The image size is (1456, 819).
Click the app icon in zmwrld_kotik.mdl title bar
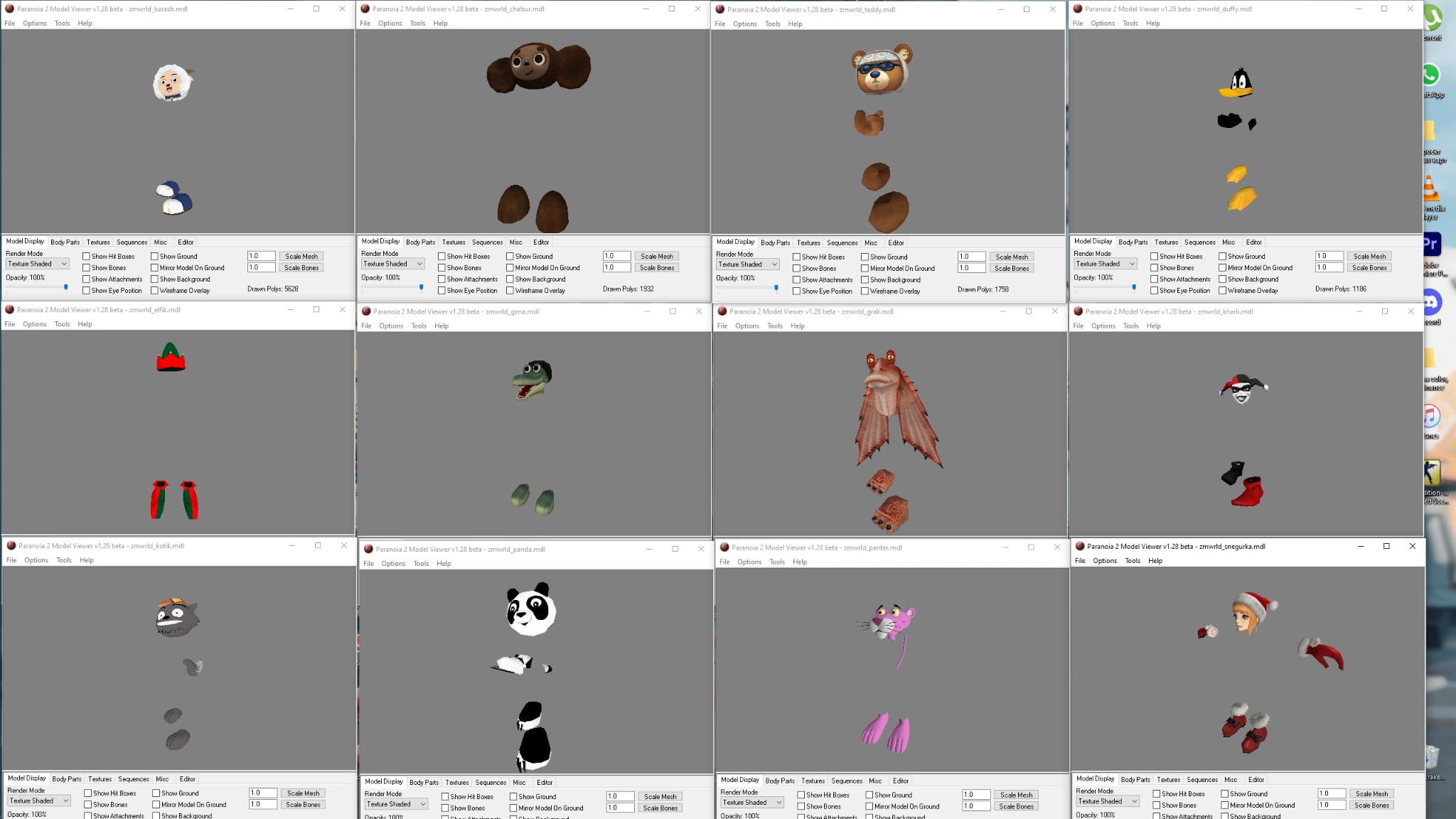click(11, 545)
